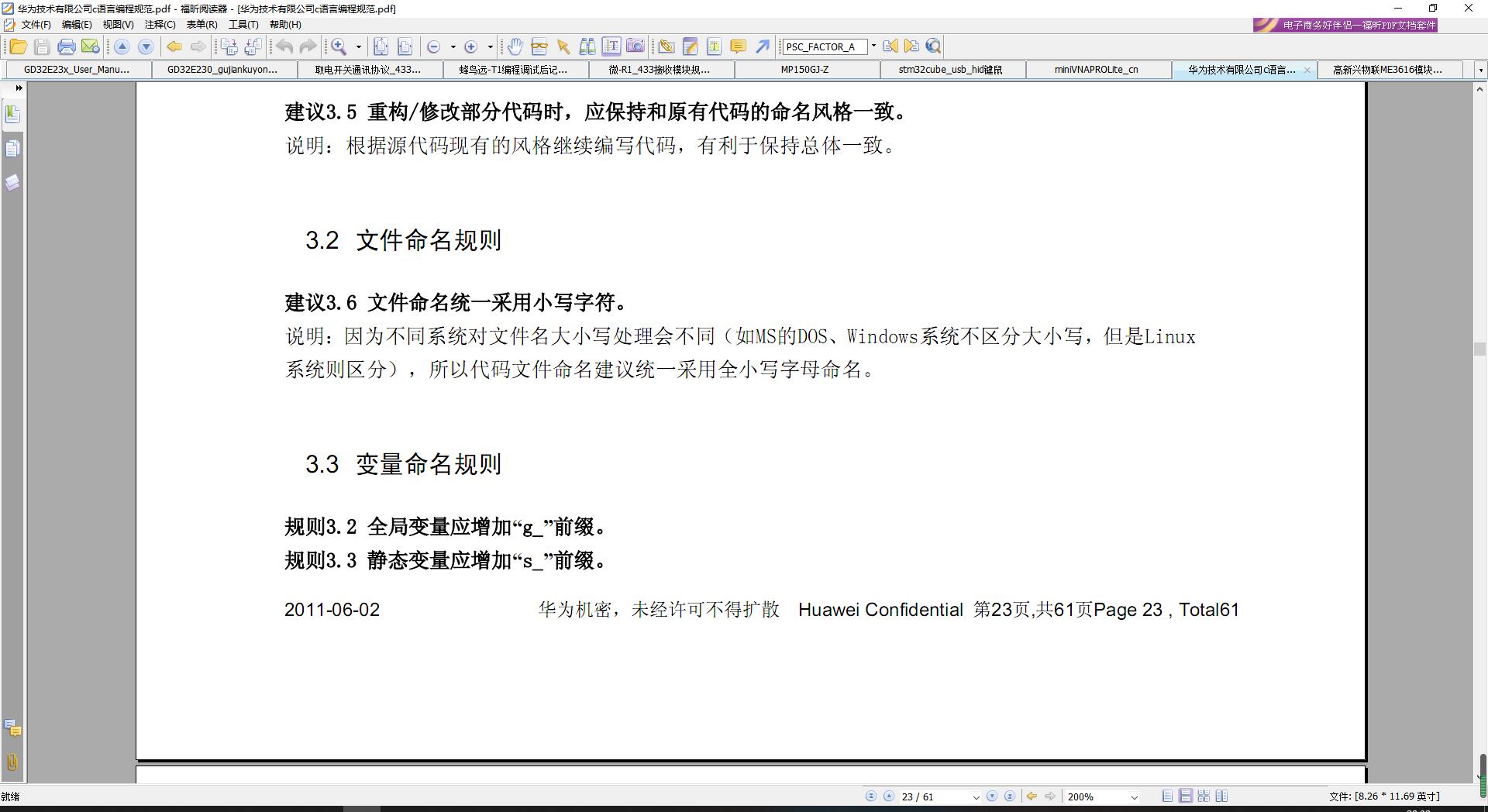Open the Bookmarks side panel
This screenshot has width=1488, height=812.
coord(12,115)
